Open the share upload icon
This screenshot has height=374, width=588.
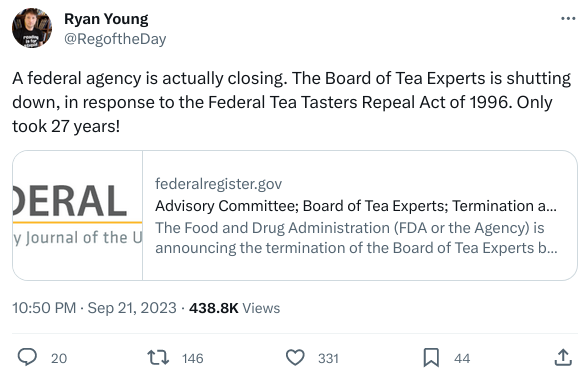[x=563, y=357]
